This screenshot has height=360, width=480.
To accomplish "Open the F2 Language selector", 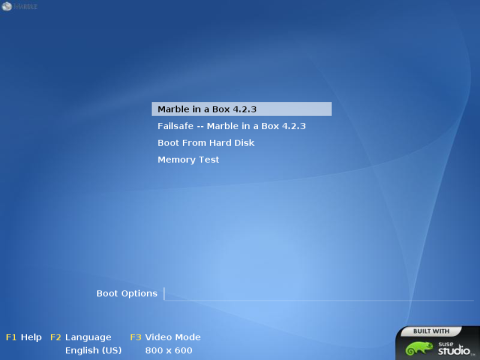I will point(81,337).
